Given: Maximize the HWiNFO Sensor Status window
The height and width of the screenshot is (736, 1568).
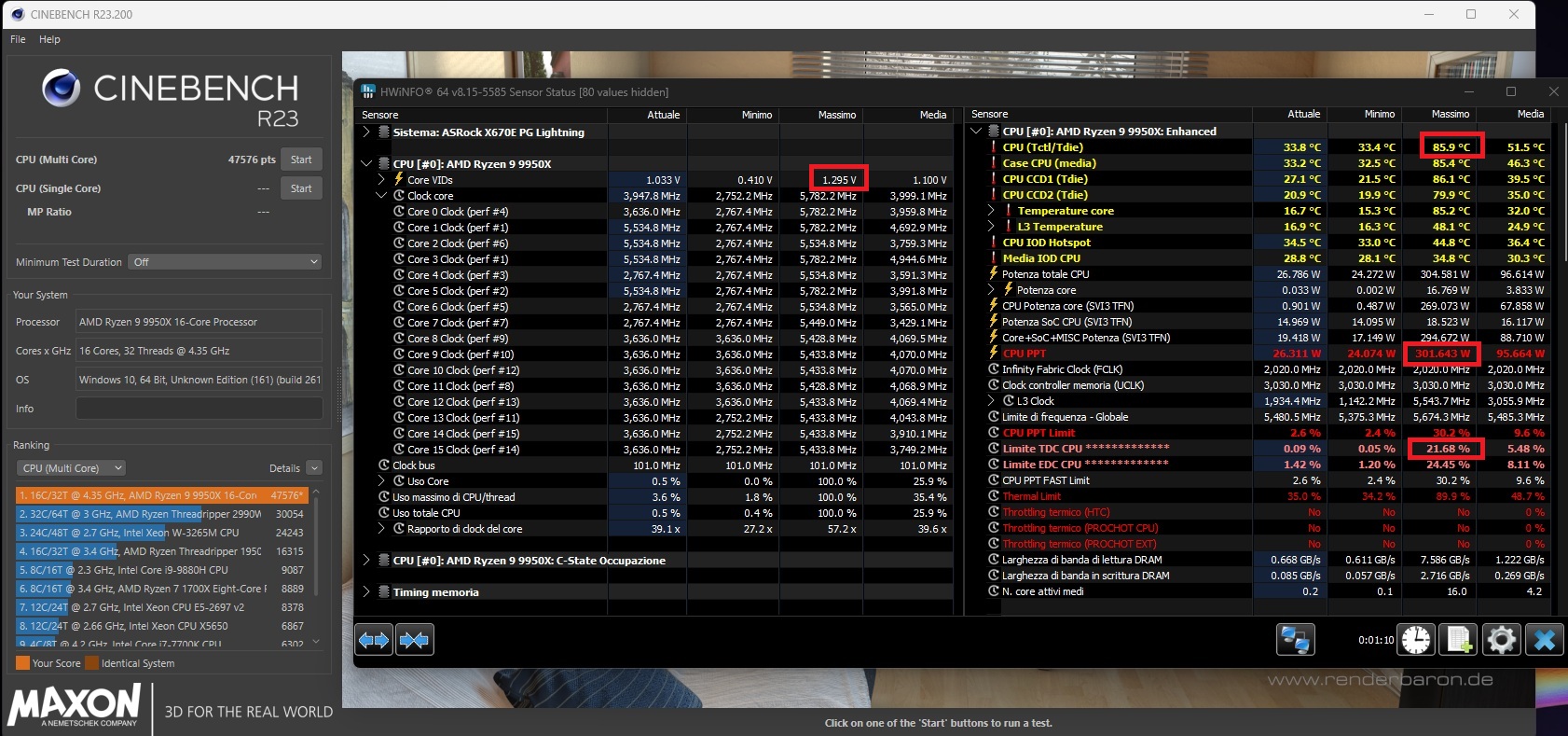Looking at the screenshot, I should coord(1511,91).
